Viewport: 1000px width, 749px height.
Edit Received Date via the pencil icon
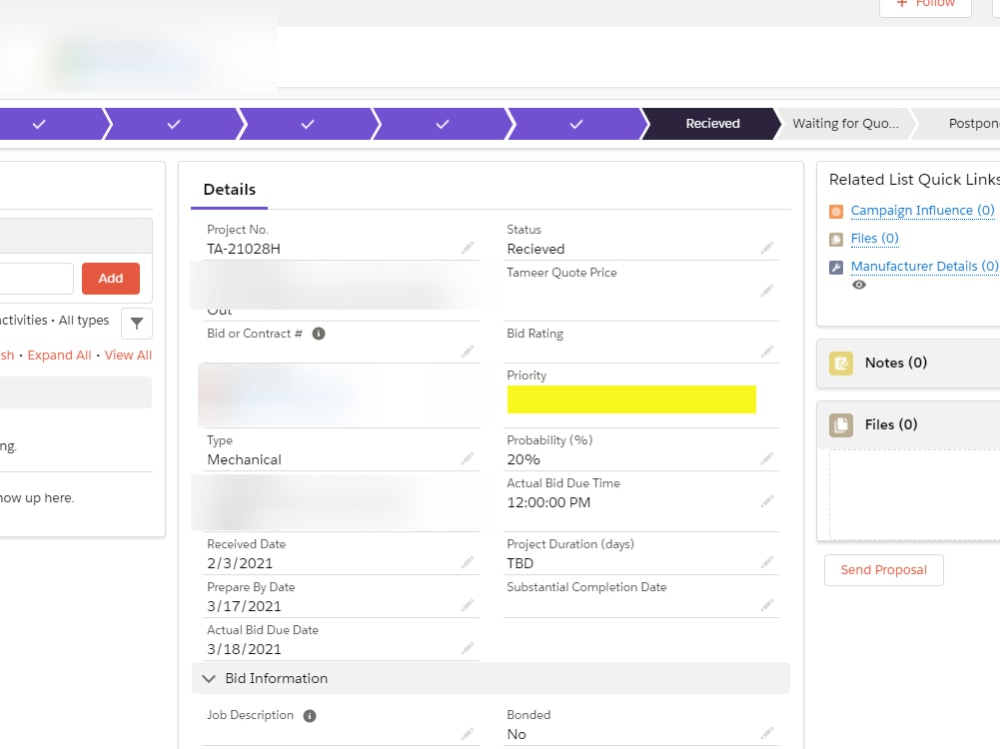click(467, 561)
